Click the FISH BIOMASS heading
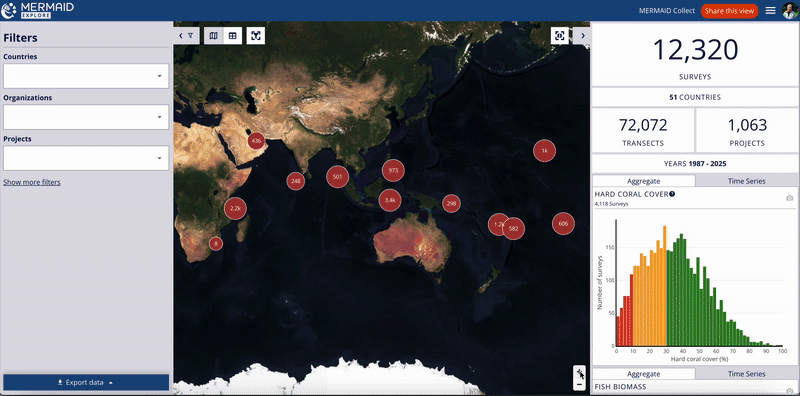The height and width of the screenshot is (396, 800). point(620,386)
